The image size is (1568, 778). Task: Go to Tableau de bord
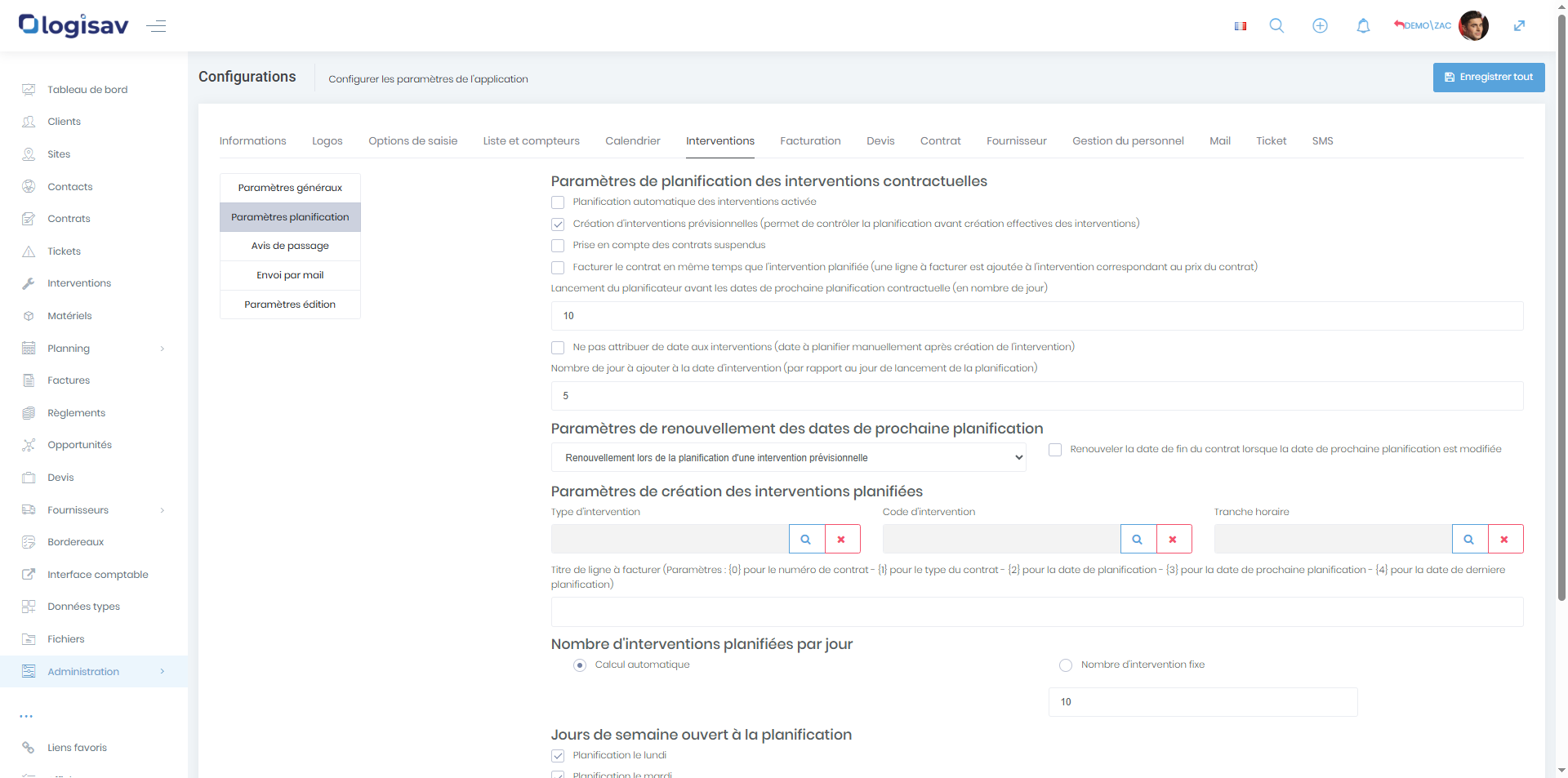tap(87, 90)
